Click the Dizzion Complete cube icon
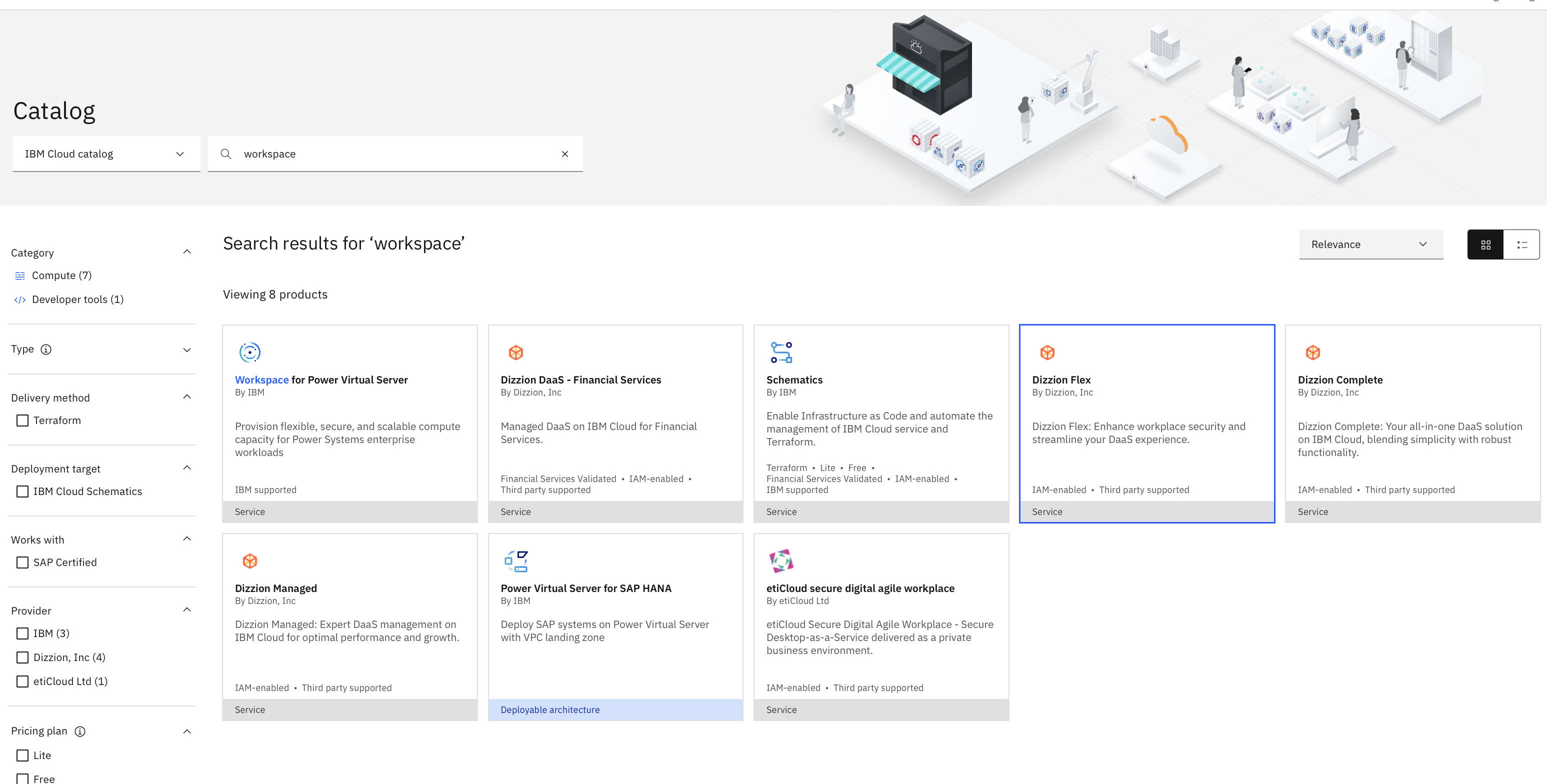 click(x=1313, y=352)
